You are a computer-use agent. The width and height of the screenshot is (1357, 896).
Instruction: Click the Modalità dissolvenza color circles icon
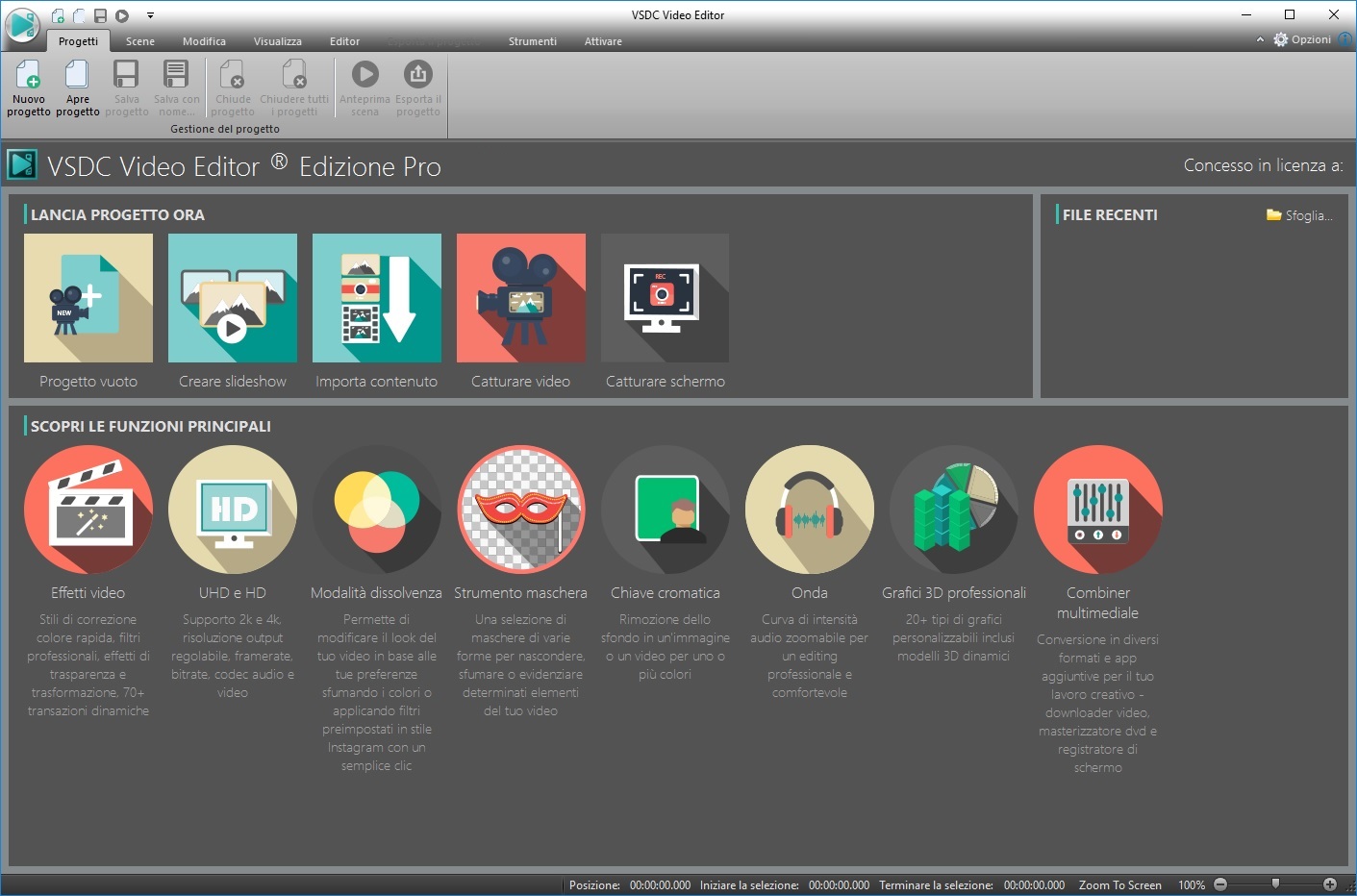377,510
